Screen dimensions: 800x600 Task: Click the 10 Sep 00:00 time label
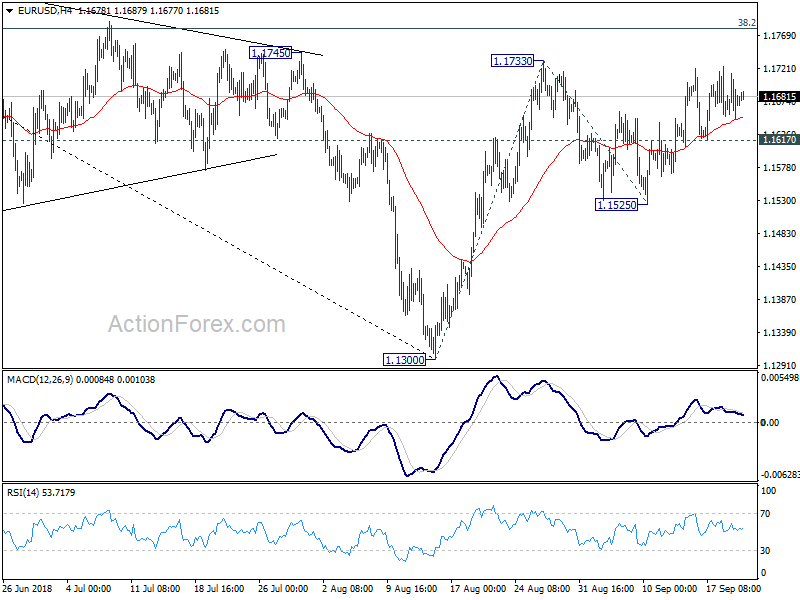click(x=669, y=589)
